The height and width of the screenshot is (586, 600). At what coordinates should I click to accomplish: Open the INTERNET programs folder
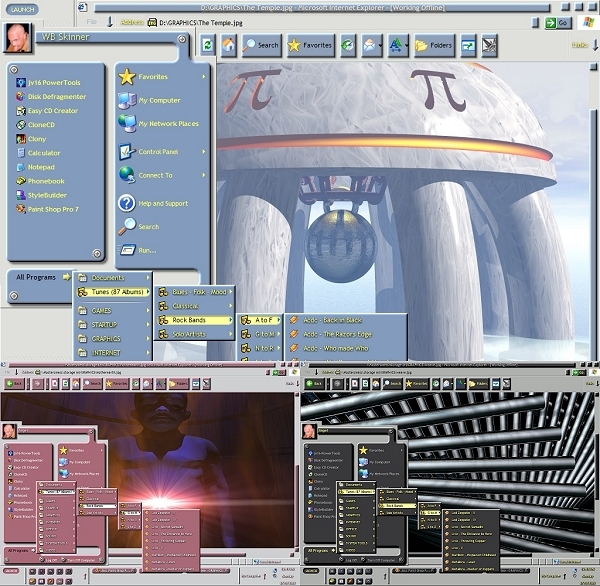(x=113, y=353)
